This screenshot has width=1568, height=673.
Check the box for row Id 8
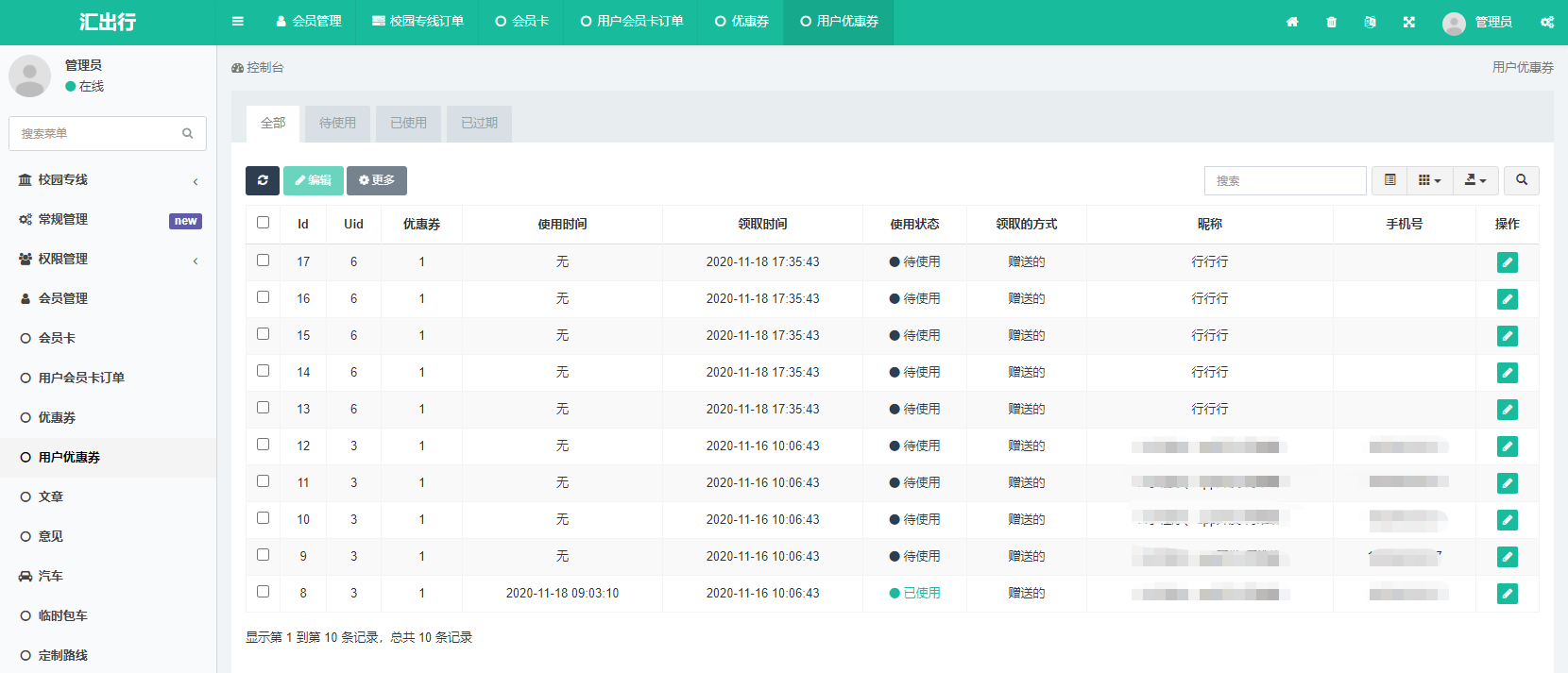pos(263,592)
